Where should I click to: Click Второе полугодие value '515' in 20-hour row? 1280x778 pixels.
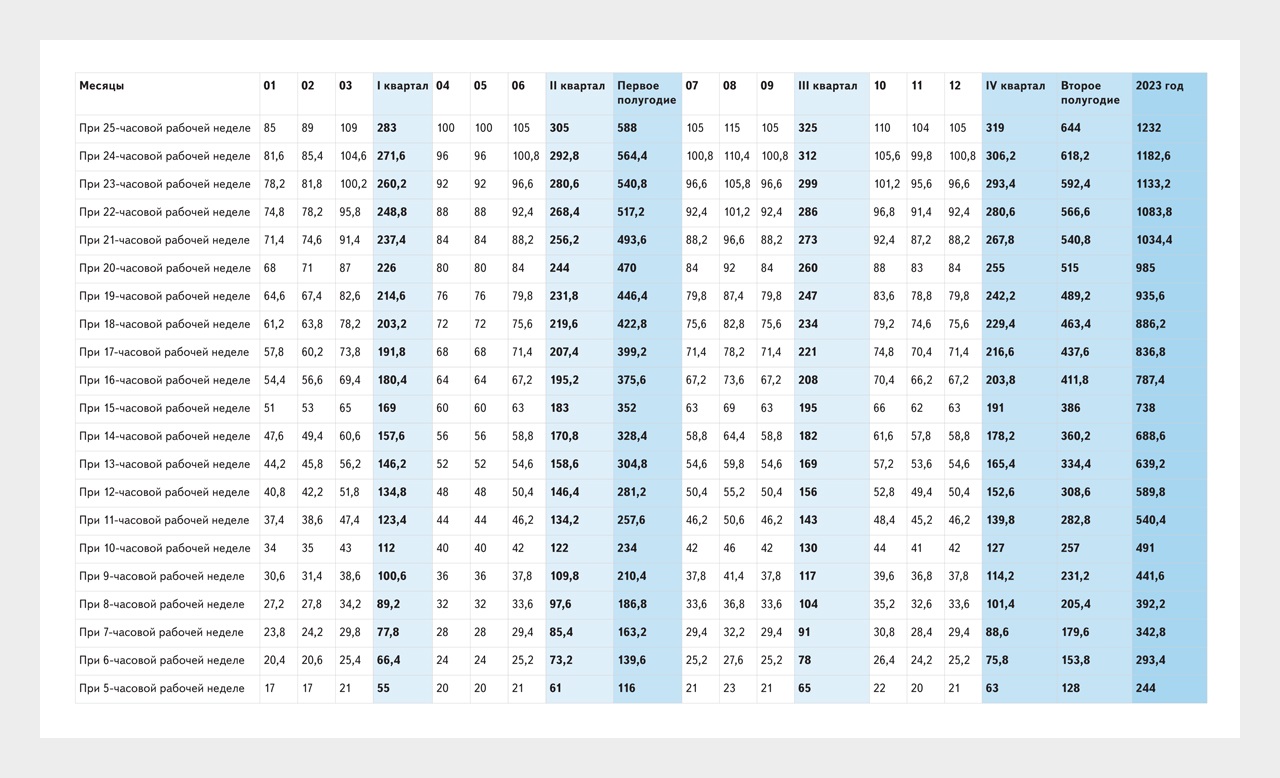click(x=1070, y=268)
